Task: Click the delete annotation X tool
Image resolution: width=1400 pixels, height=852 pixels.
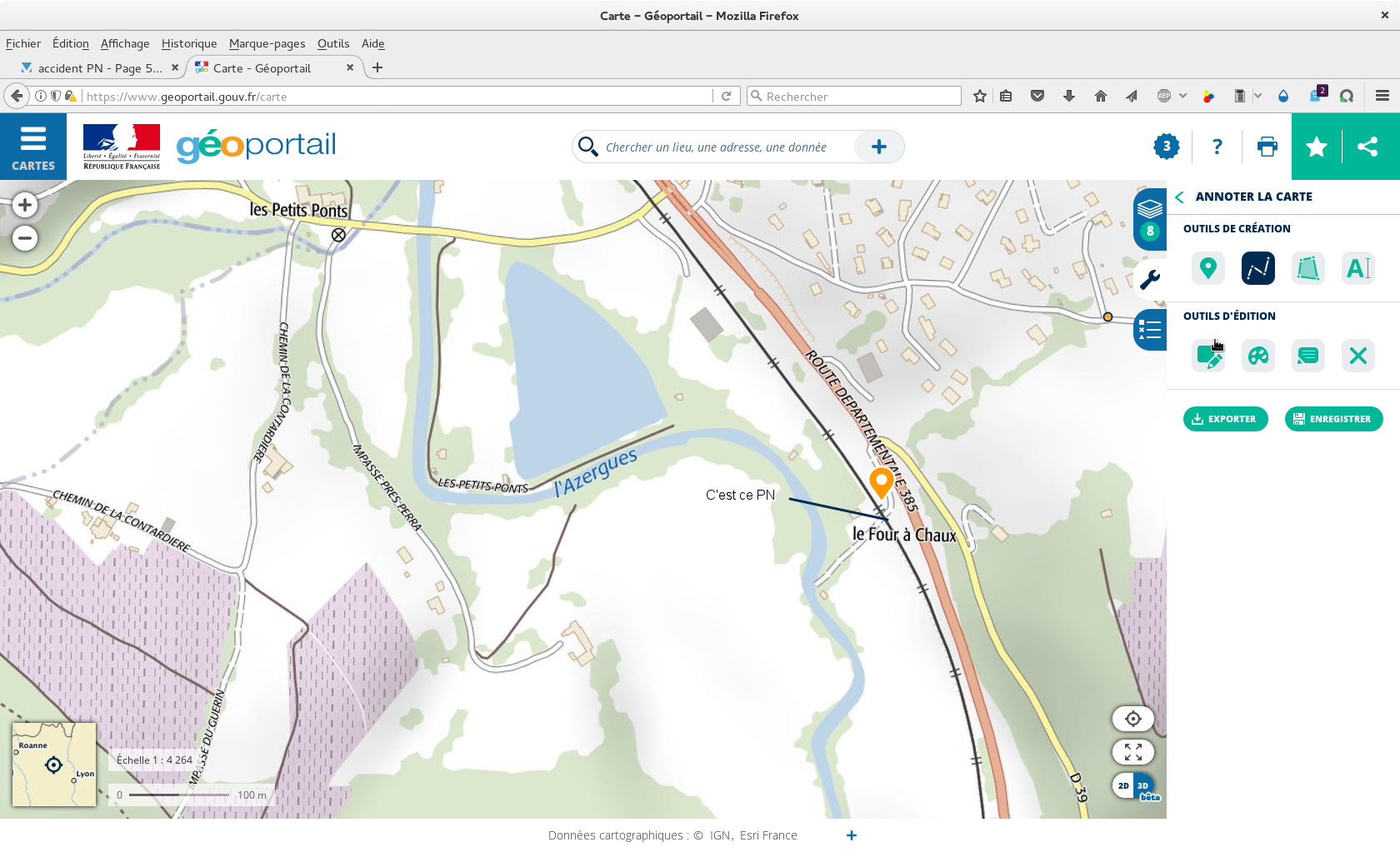Action: coord(1357,356)
